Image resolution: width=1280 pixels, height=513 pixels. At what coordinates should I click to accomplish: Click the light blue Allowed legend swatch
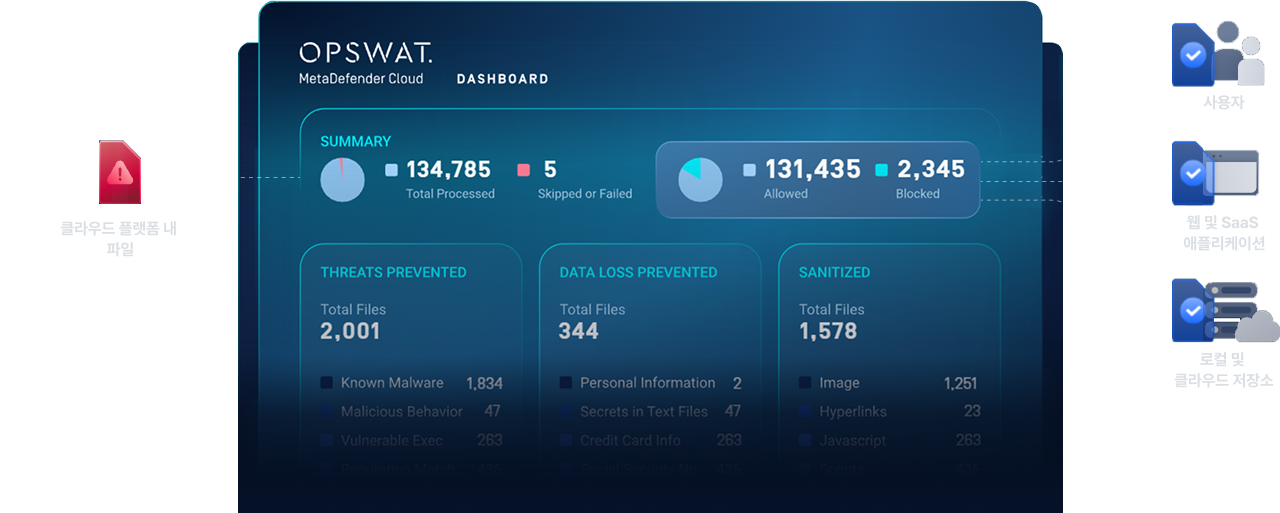[x=749, y=170]
